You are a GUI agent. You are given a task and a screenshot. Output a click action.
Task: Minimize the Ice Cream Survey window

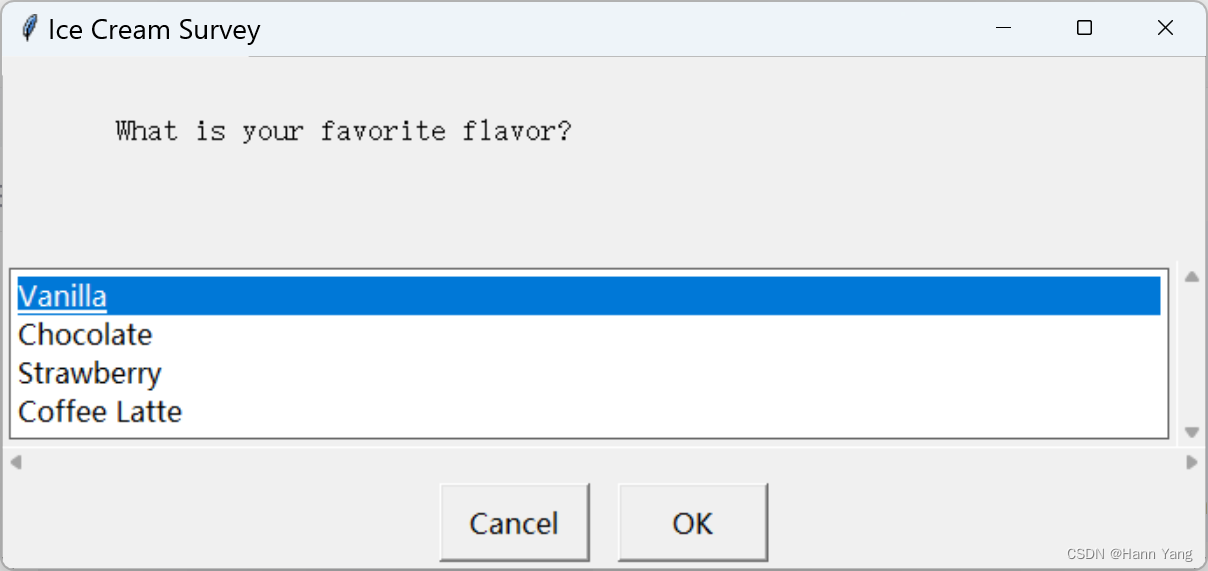click(1004, 28)
